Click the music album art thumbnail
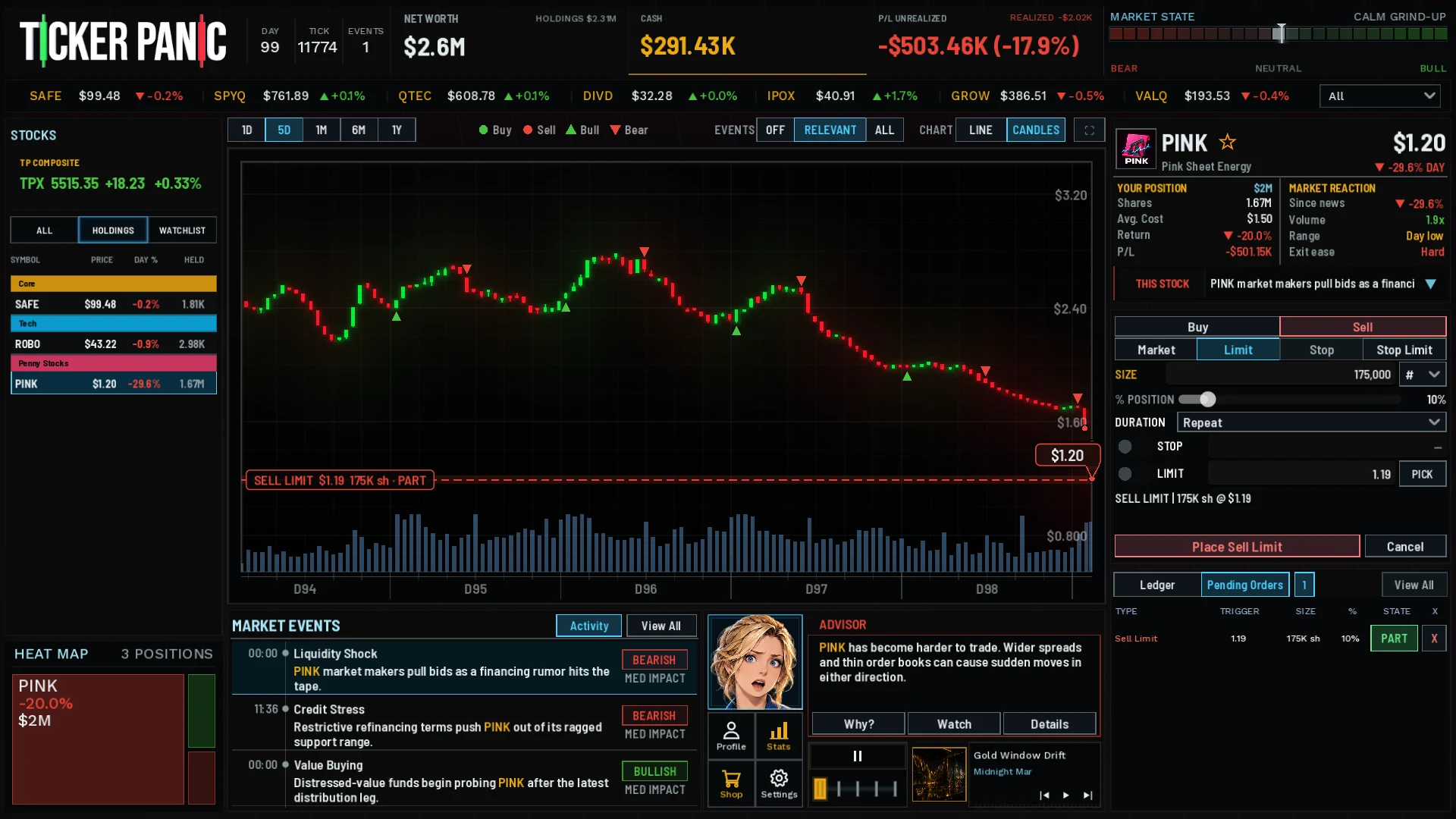The width and height of the screenshot is (1456, 819). click(x=939, y=774)
